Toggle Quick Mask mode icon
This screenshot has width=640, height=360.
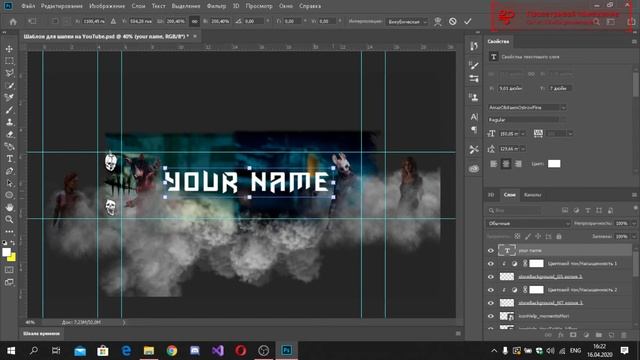[9, 270]
